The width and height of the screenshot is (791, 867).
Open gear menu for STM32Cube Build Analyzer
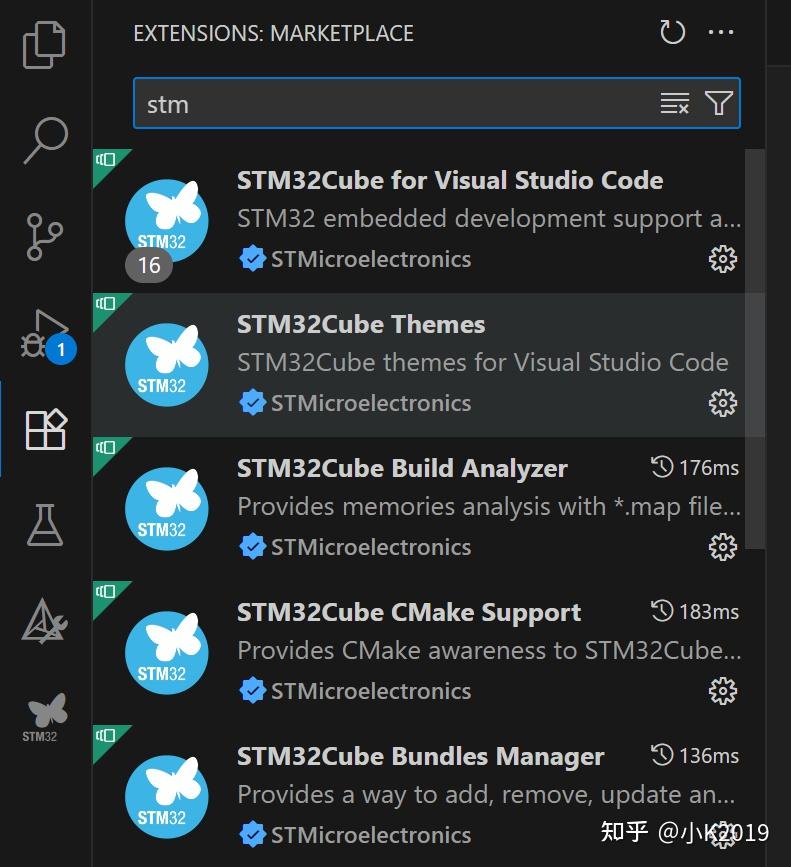723,546
